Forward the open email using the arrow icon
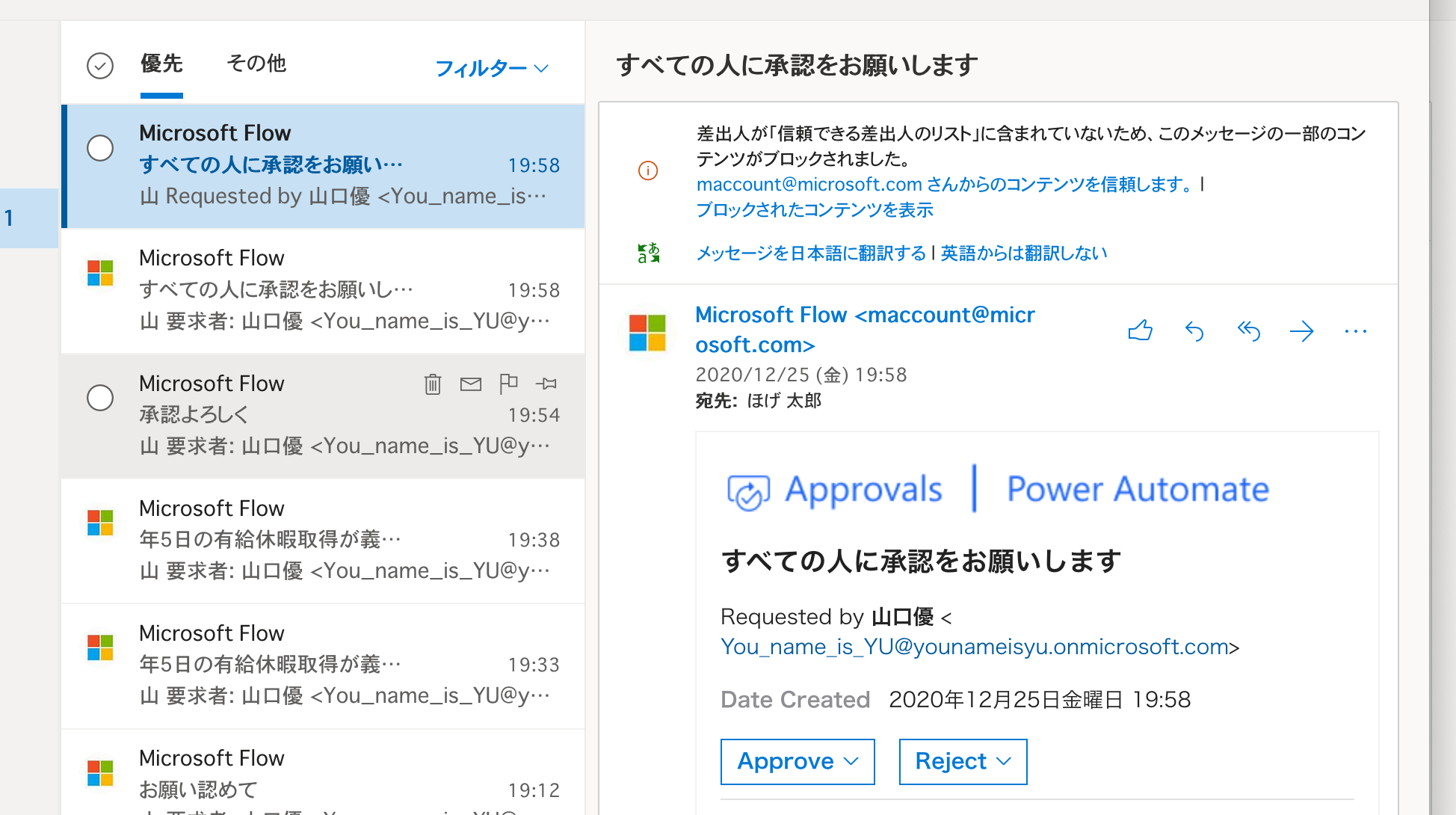 [x=1302, y=331]
